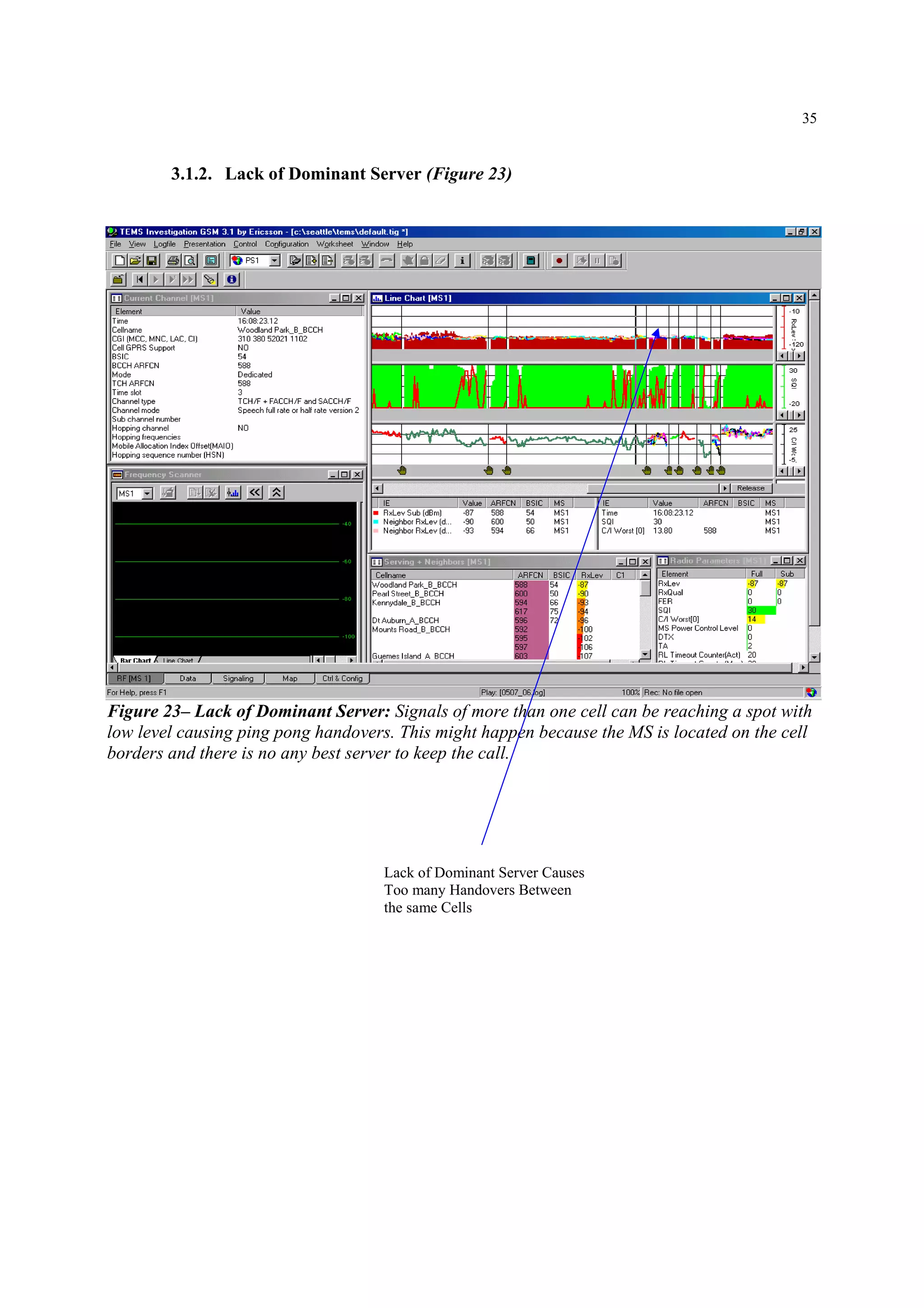Switch to the Map worksheet tab
The height and width of the screenshot is (1308, 924).
click(x=290, y=678)
